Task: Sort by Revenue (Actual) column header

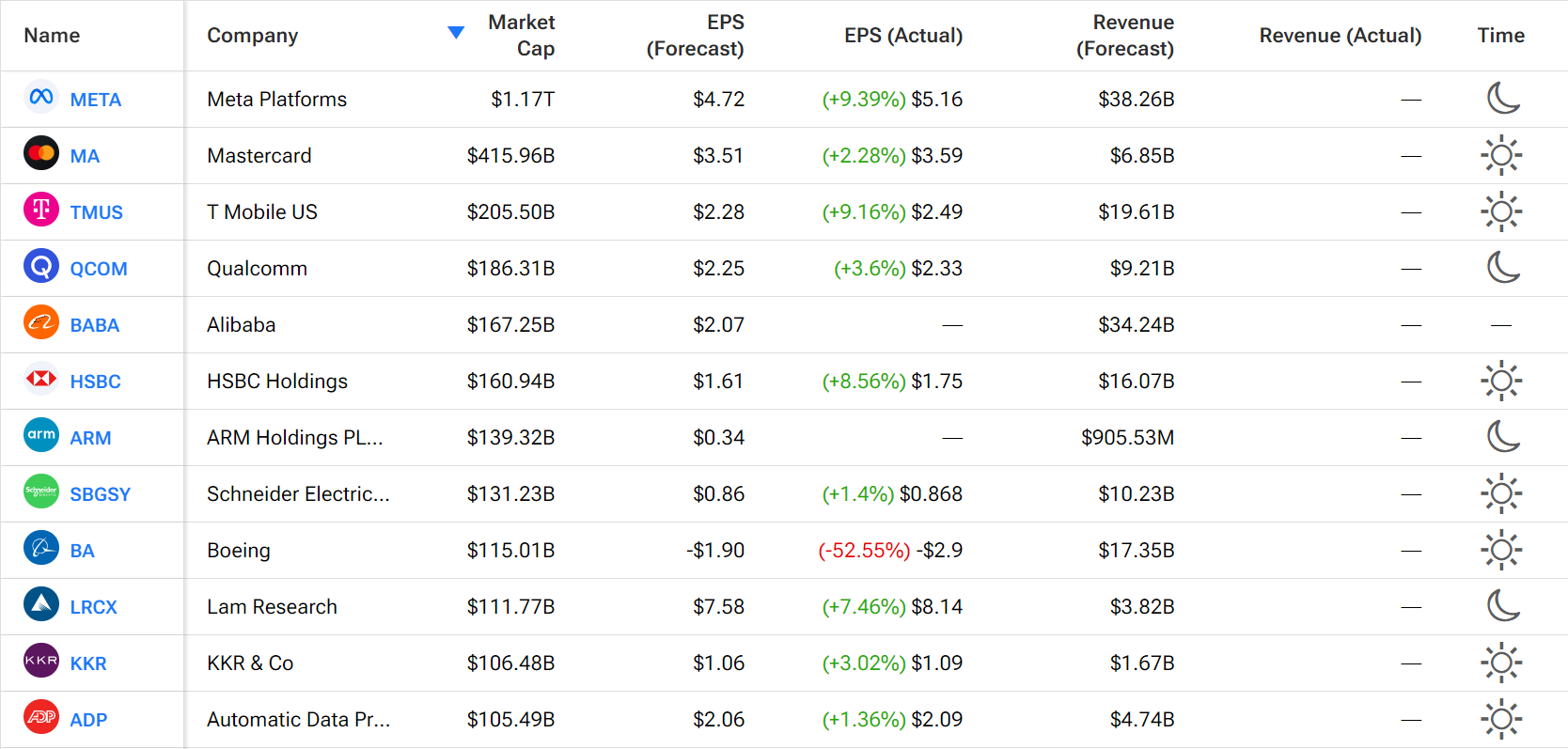Action: pyautogui.click(x=1341, y=36)
